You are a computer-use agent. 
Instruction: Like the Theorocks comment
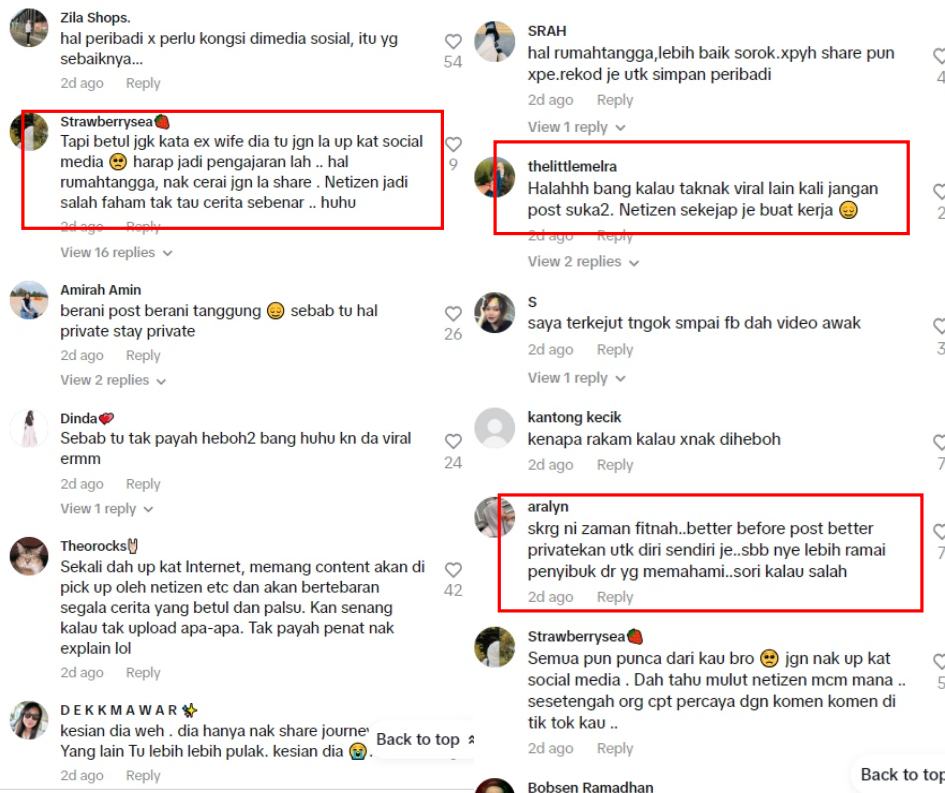(453, 569)
